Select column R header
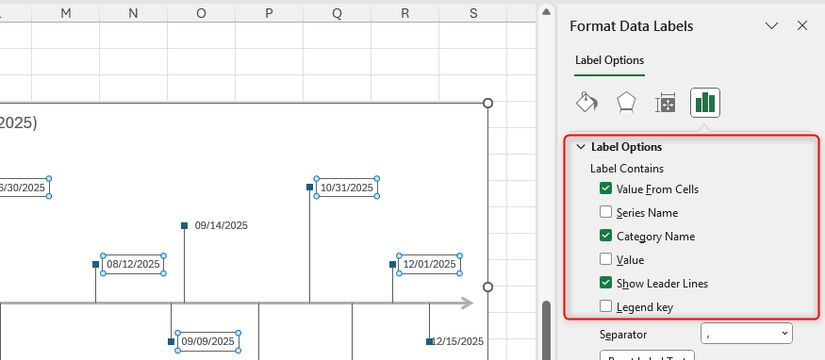The width and height of the screenshot is (825, 360). click(405, 14)
